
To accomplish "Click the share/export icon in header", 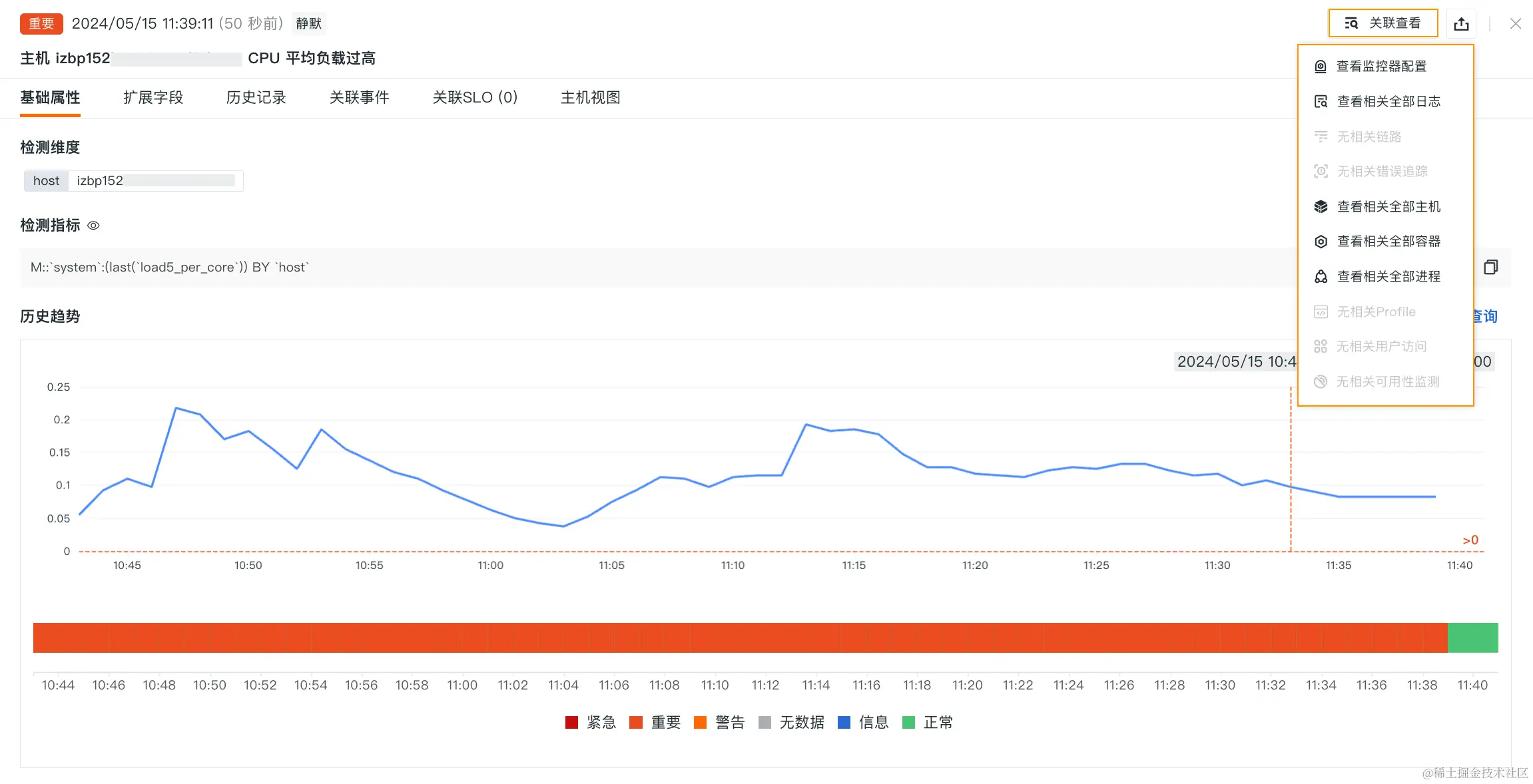I will pyautogui.click(x=1461, y=24).
